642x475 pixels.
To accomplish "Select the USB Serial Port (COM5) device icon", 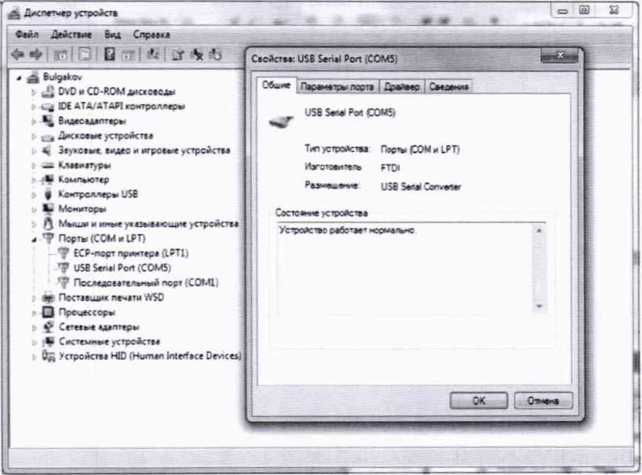I will click(64, 268).
